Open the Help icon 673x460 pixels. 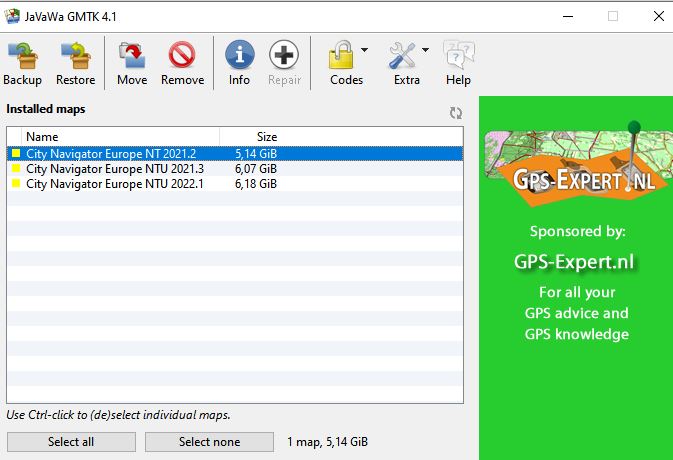tap(458, 55)
